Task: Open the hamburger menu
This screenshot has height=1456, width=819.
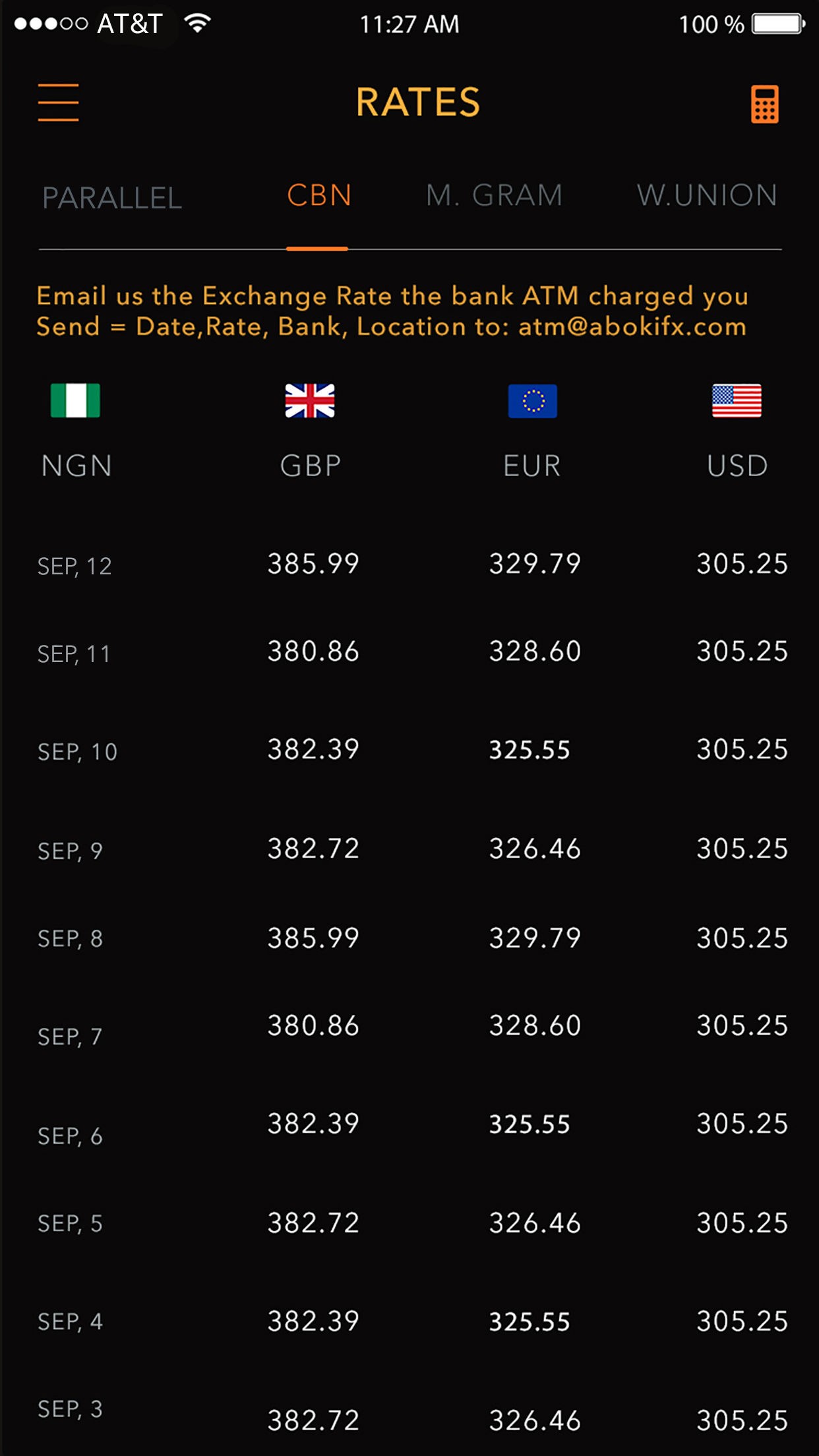Action: (x=58, y=102)
